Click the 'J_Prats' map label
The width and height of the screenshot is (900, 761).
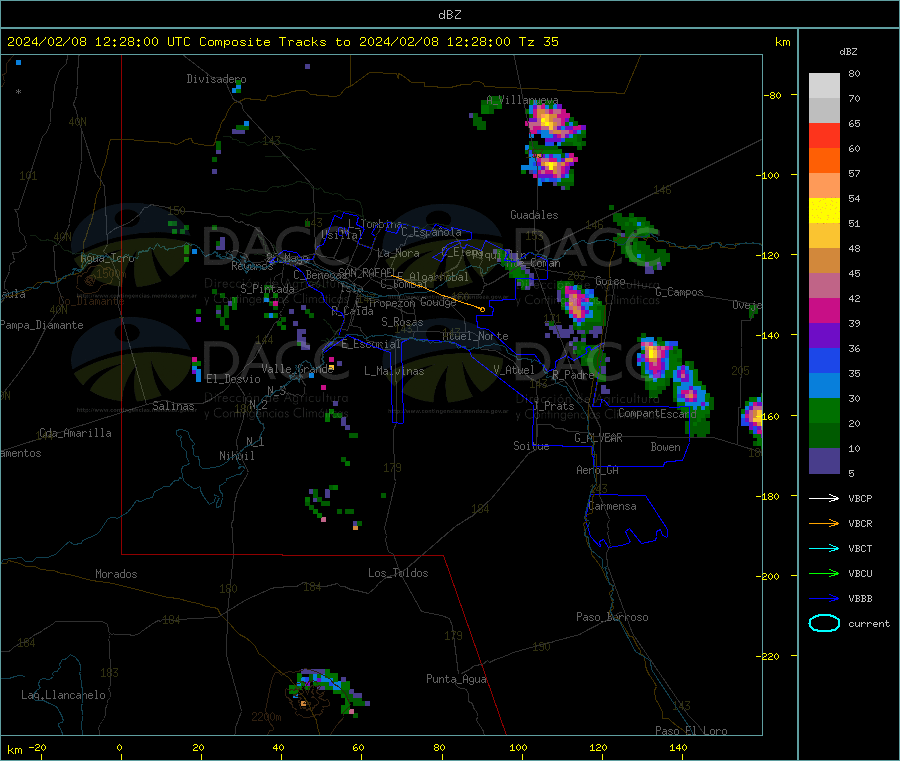click(x=553, y=406)
